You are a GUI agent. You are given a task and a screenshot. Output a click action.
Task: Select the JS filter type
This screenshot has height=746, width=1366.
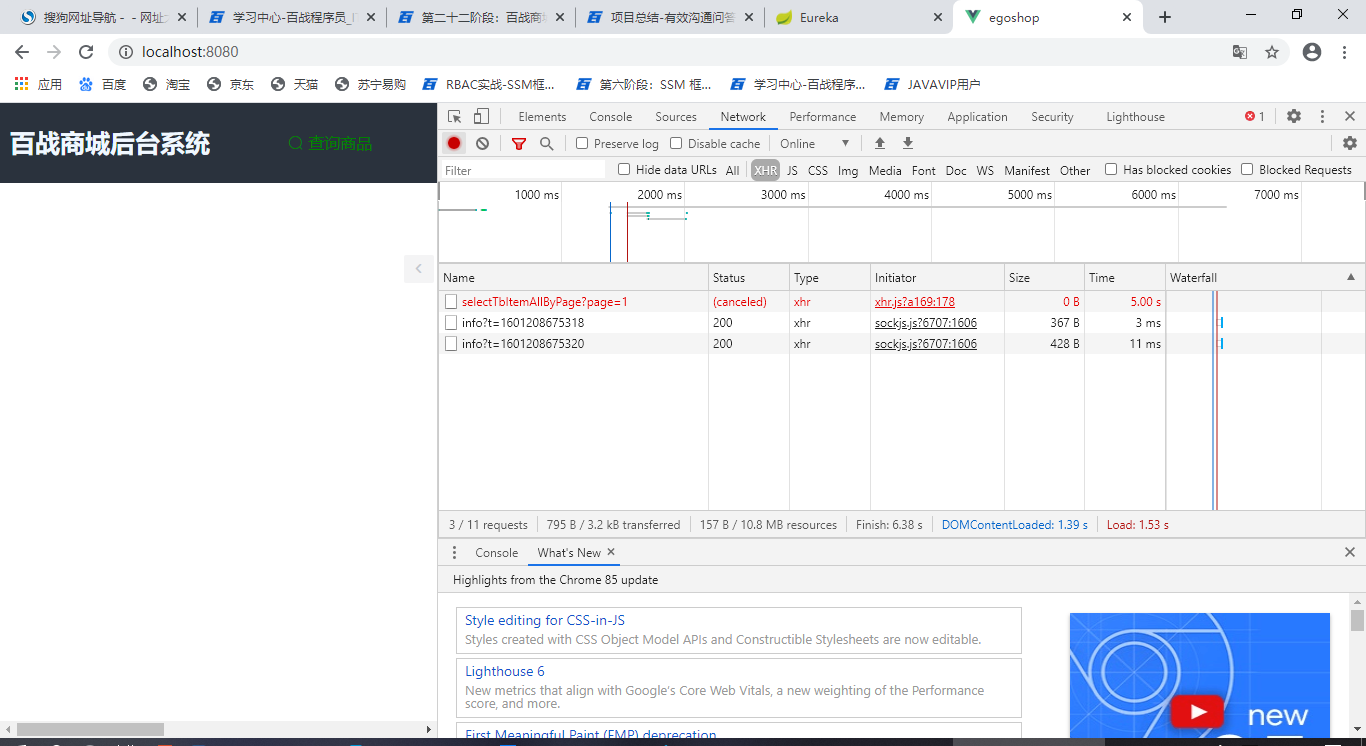click(x=792, y=170)
